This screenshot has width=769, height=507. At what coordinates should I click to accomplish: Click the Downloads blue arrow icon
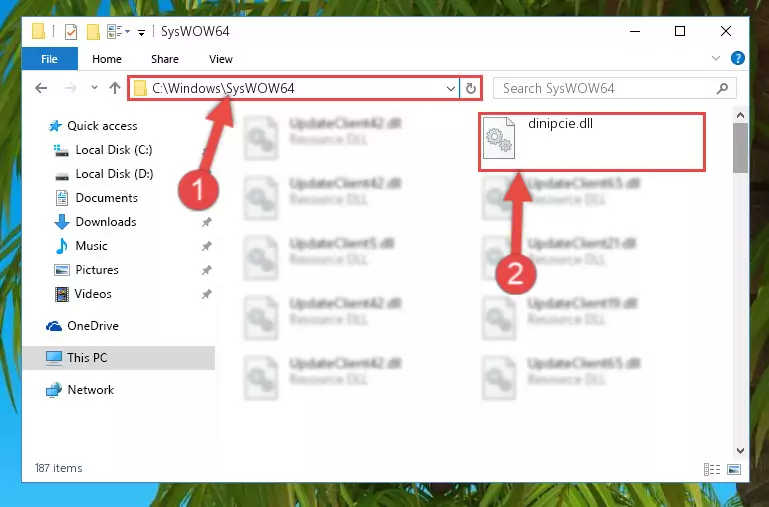click(x=62, y=222)
